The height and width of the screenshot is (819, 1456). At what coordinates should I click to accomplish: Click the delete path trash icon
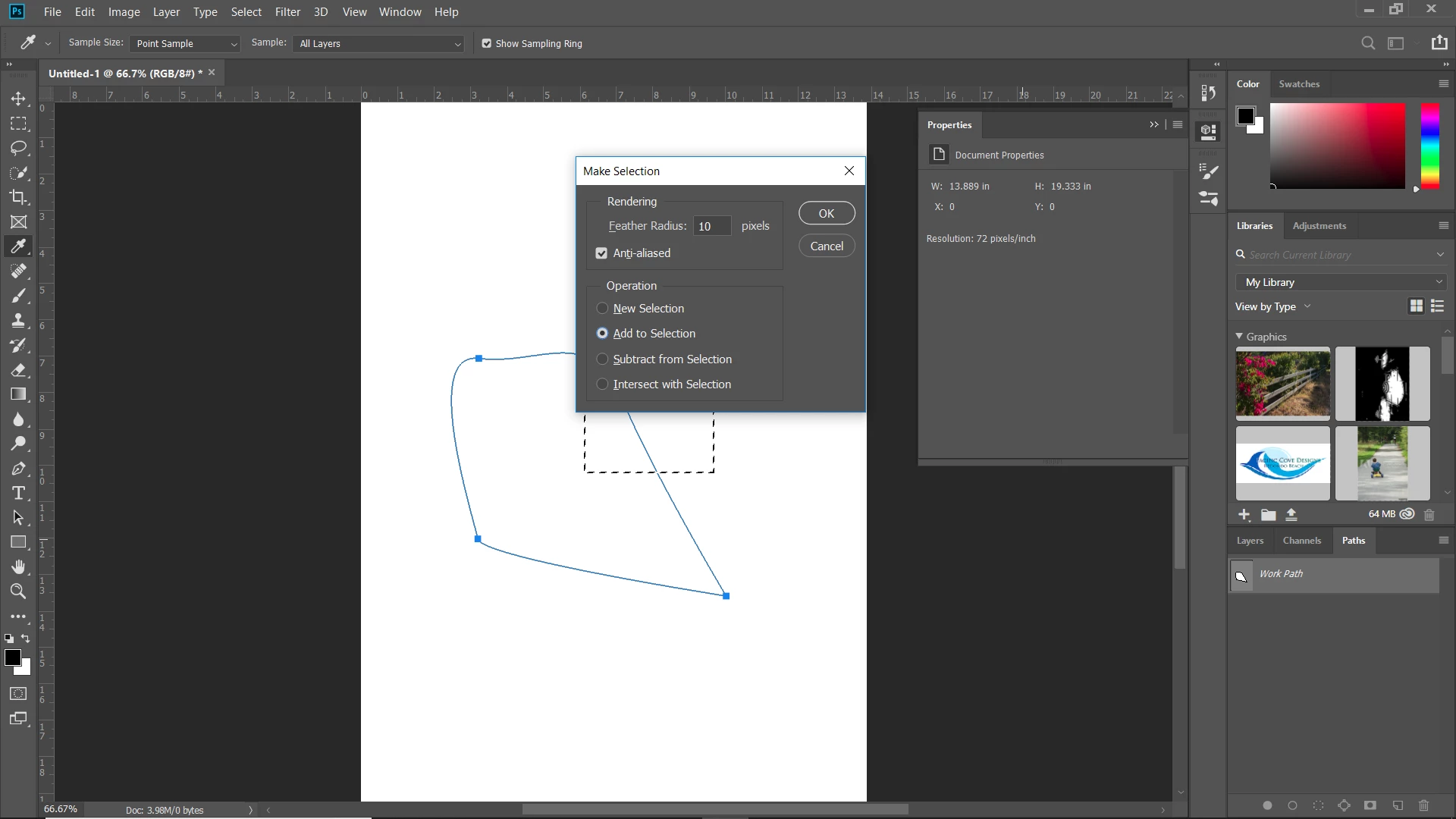pyautogui.click(x=1423, y=805)
